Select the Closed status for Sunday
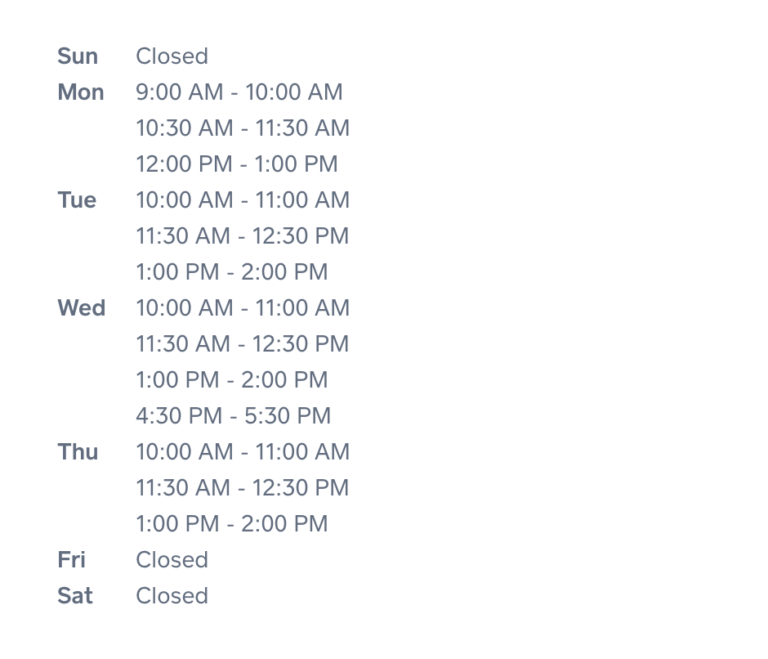The image size is (768, 659). point(172,56)
